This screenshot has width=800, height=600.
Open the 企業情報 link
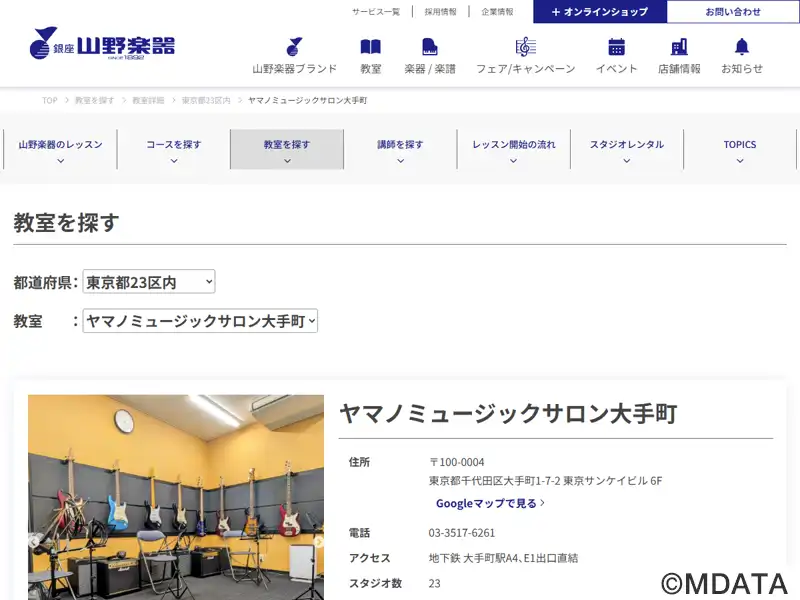click(x=497, y=12)
